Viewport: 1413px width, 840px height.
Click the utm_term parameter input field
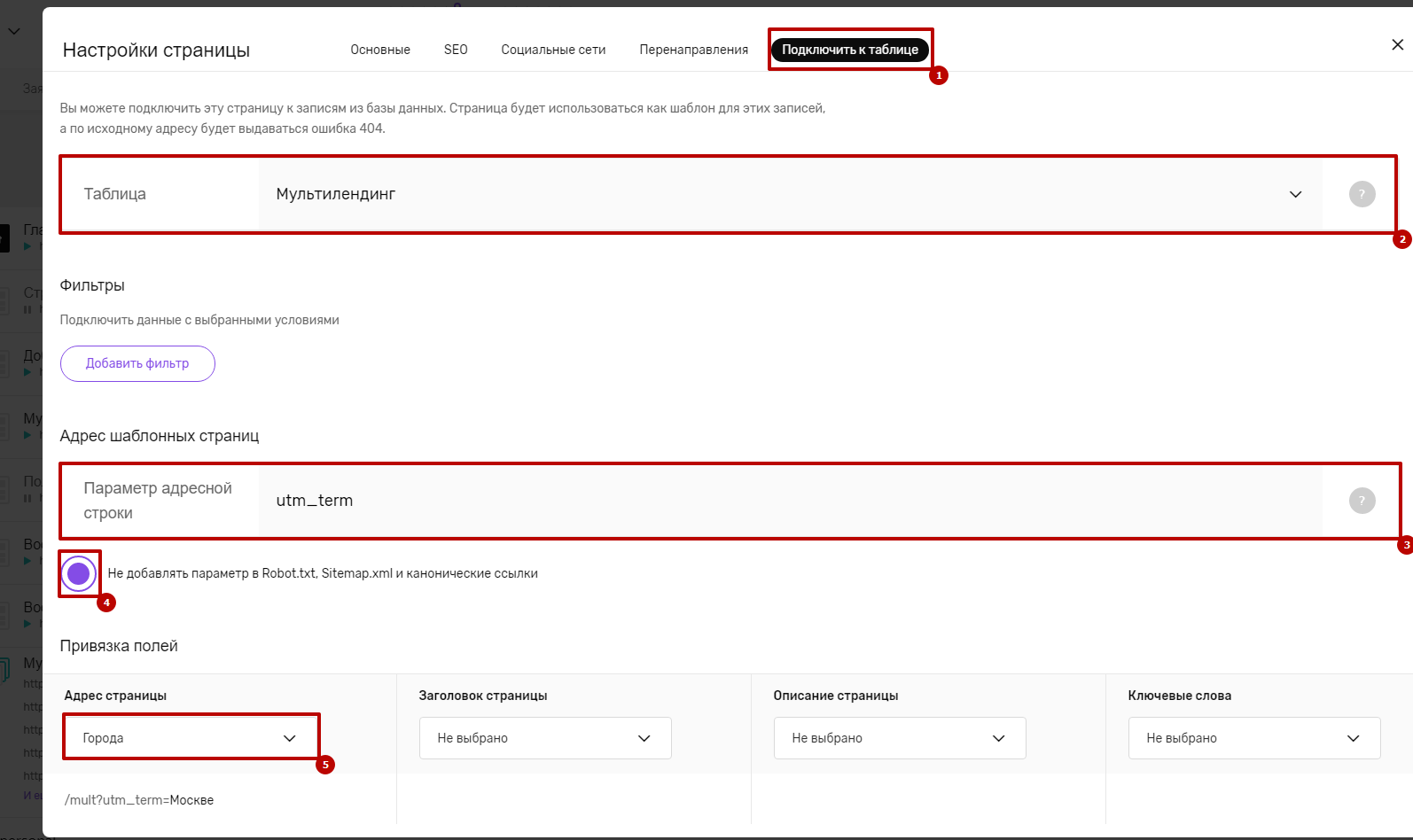[x=790, y=501]
